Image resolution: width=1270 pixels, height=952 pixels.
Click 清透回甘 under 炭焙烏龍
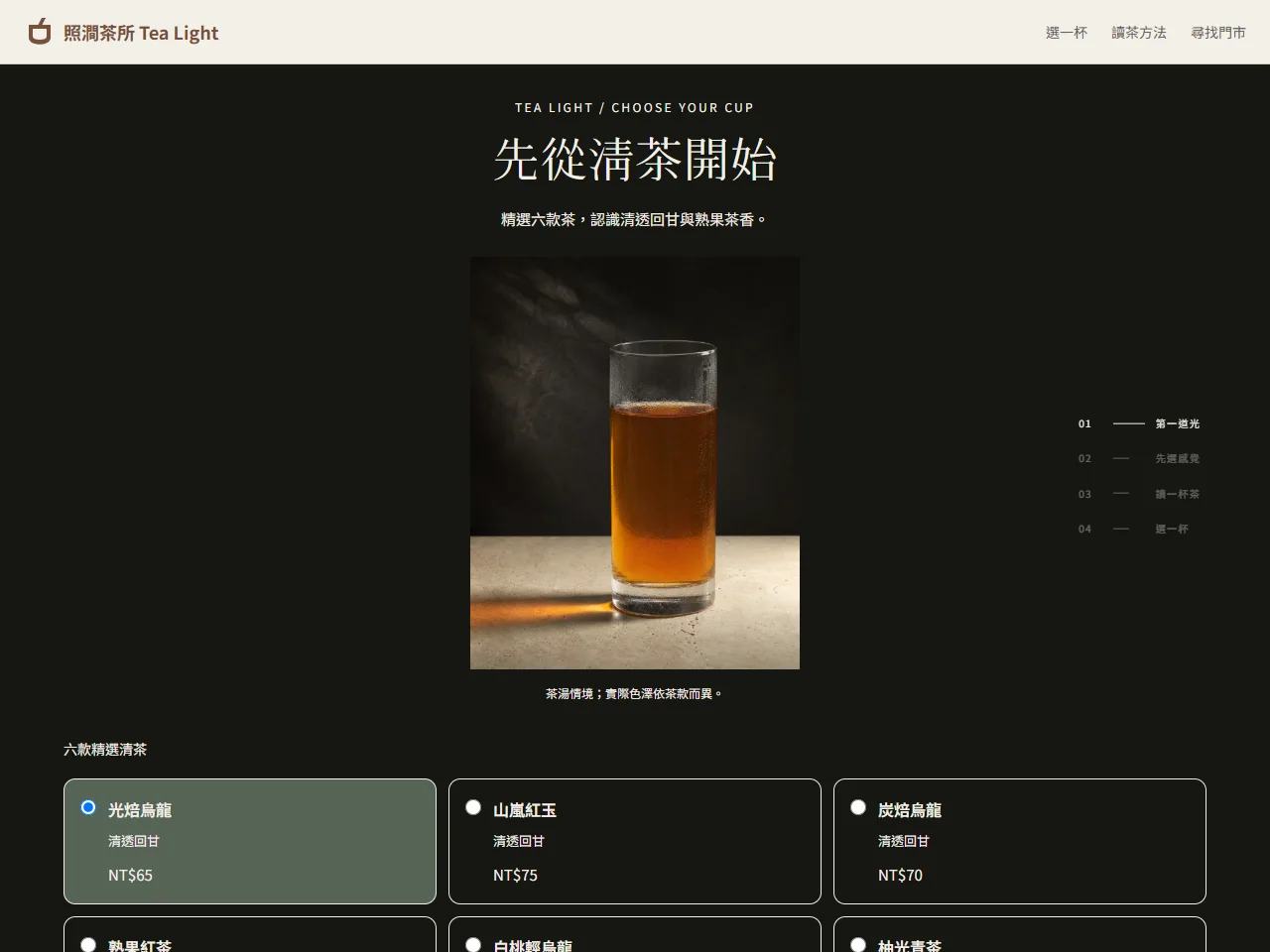(x=904, y=841)
